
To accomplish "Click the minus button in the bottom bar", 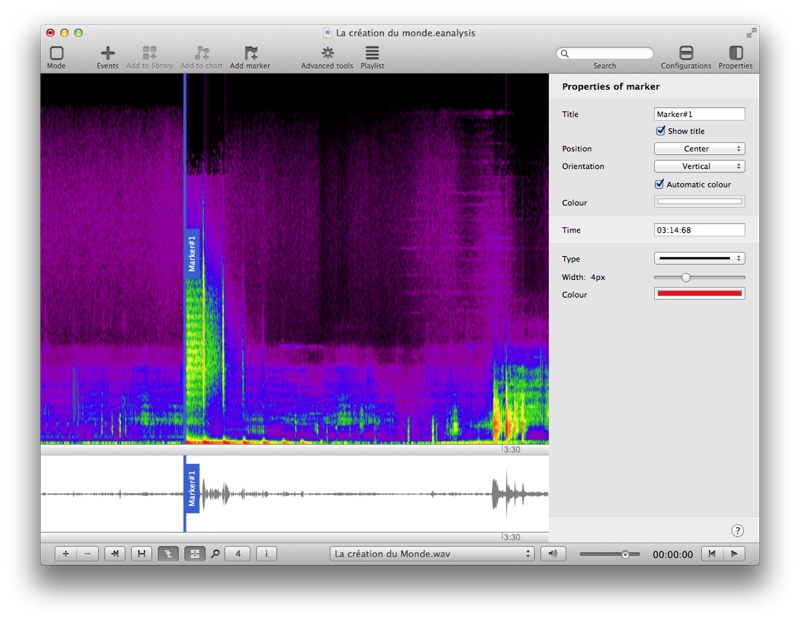I will coord(88,554).
